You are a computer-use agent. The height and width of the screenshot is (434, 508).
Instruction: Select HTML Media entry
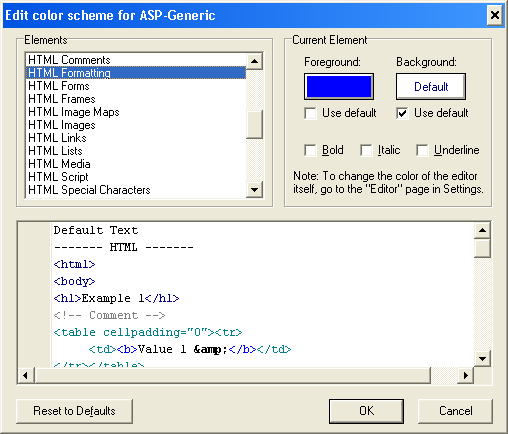(x=136, y=164)
